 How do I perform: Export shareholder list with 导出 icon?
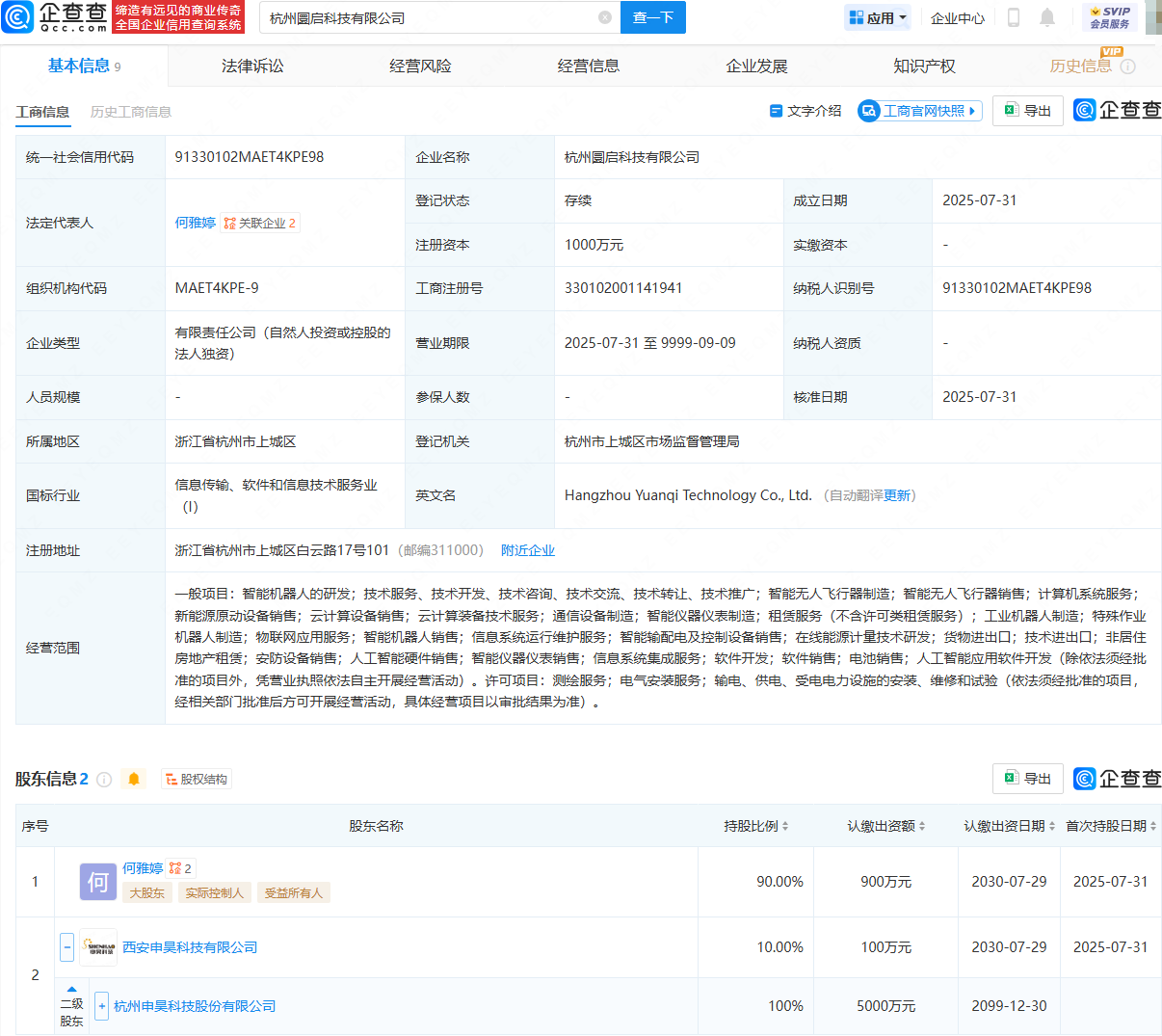click(1027, 778)
